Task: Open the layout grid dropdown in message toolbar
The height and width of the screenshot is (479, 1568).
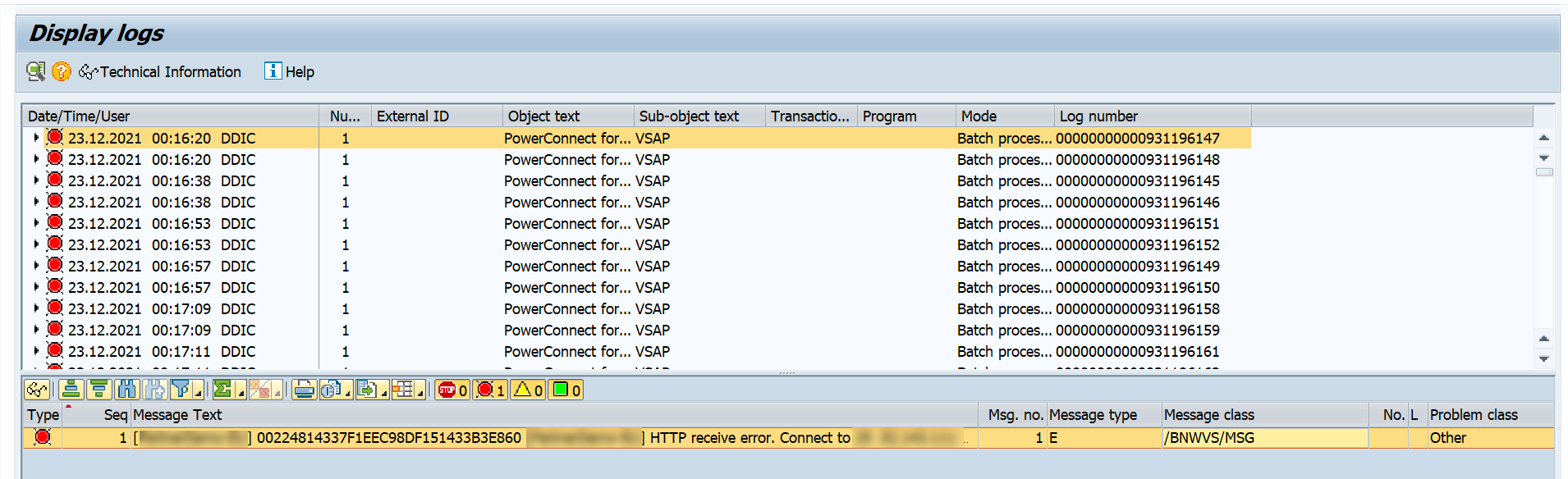Action: tap(420, 394)
